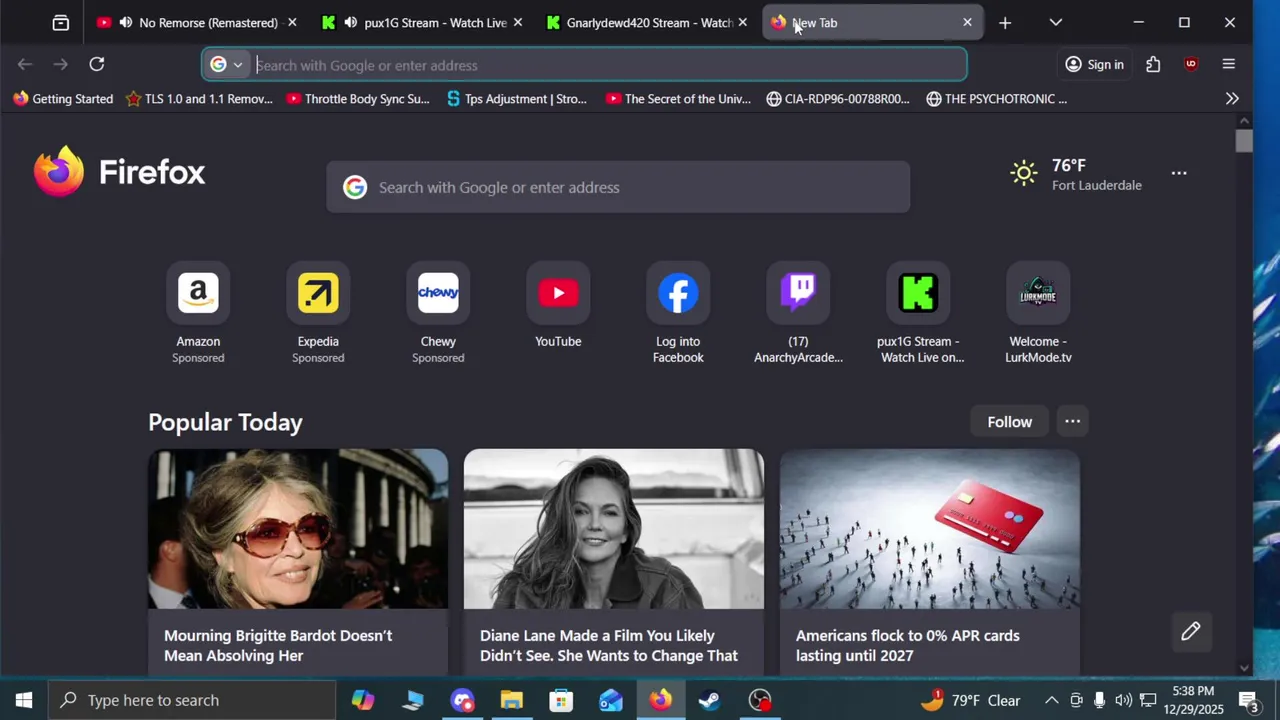This screenshot has height=720, width=1280.
Task: Read 'Diane Lane Made a Film' headline
Action: pyautogui.click(x=609, y=645)
